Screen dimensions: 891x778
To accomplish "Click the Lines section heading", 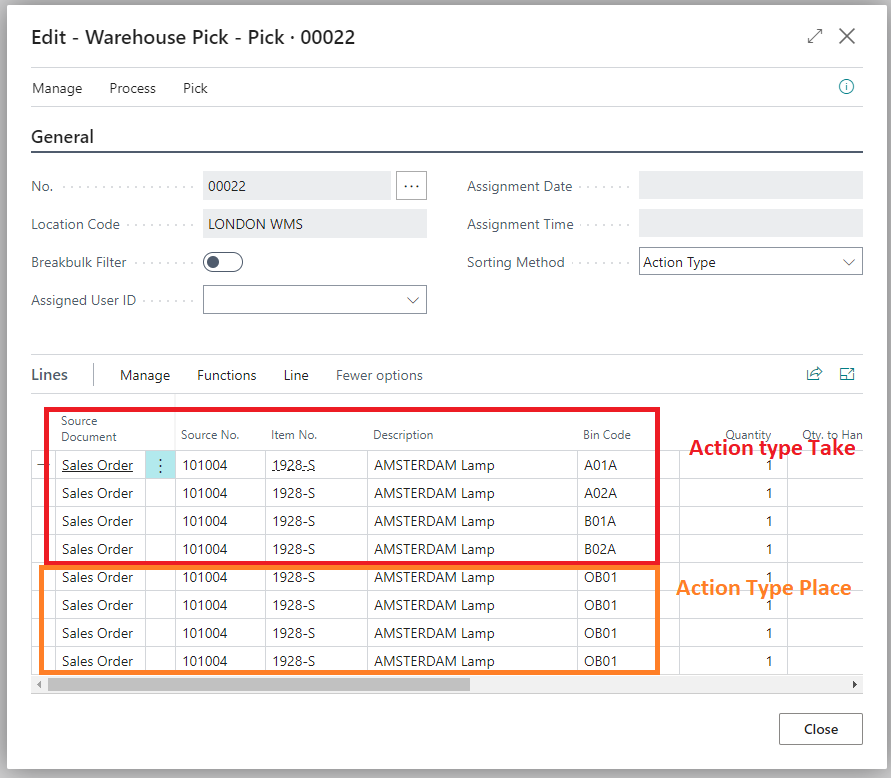I will click(x=49, y=375).
